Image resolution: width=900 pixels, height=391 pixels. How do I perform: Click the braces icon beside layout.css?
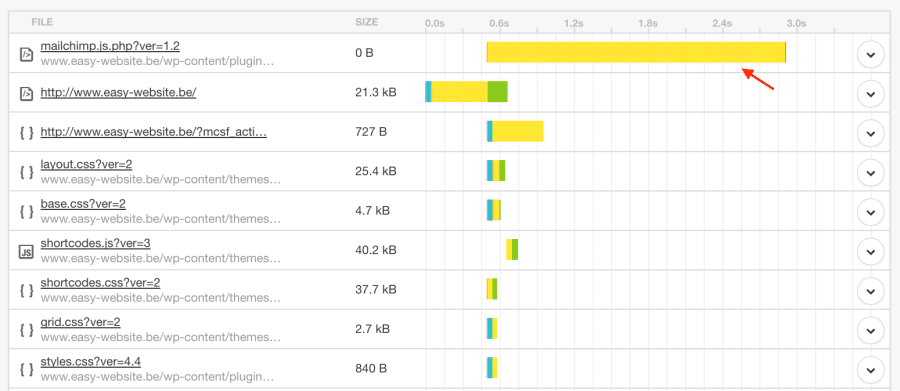tap(26, 172)
